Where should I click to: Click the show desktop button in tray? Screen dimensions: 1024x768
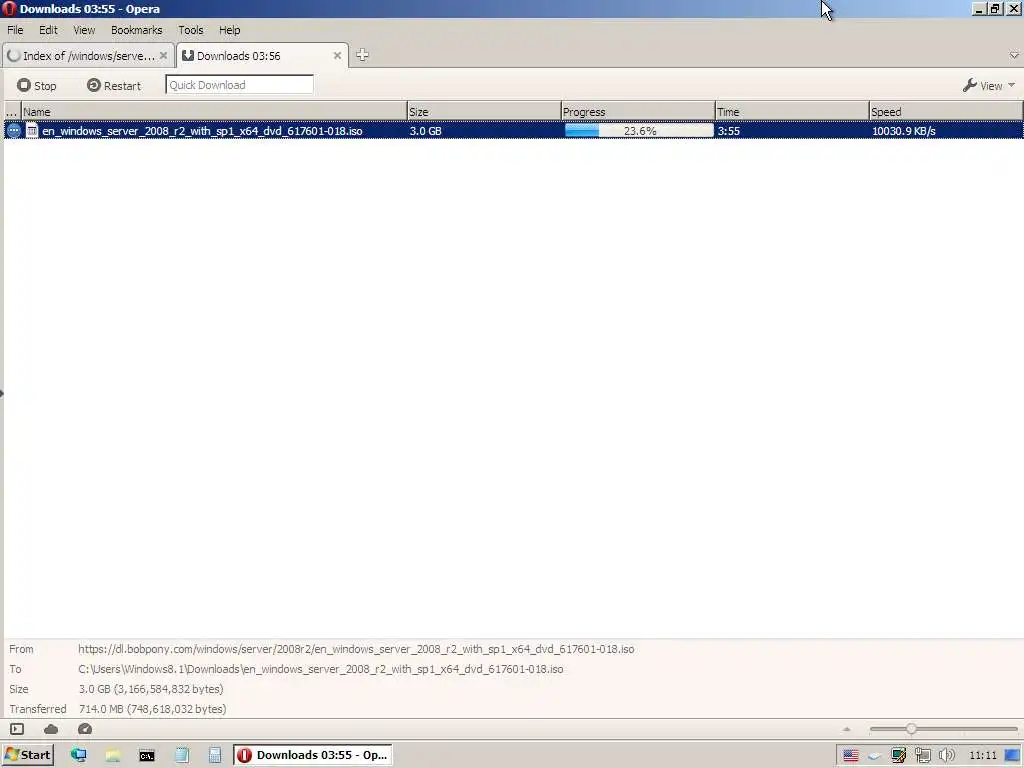(x=1013, y=756)
